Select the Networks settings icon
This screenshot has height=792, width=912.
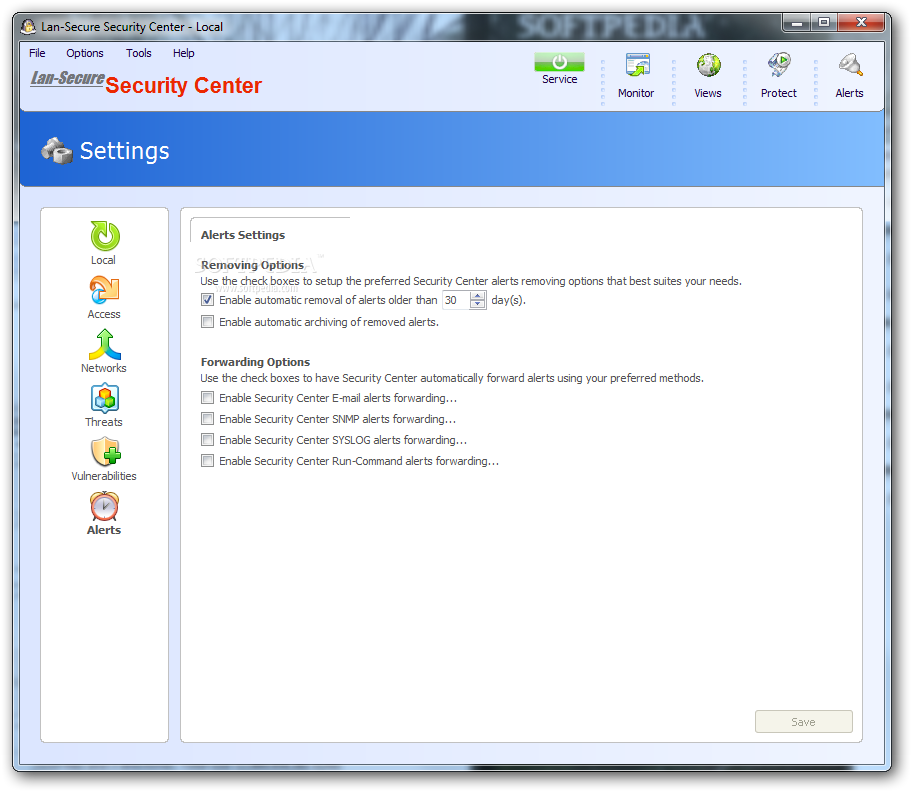(x=105, y=344)
